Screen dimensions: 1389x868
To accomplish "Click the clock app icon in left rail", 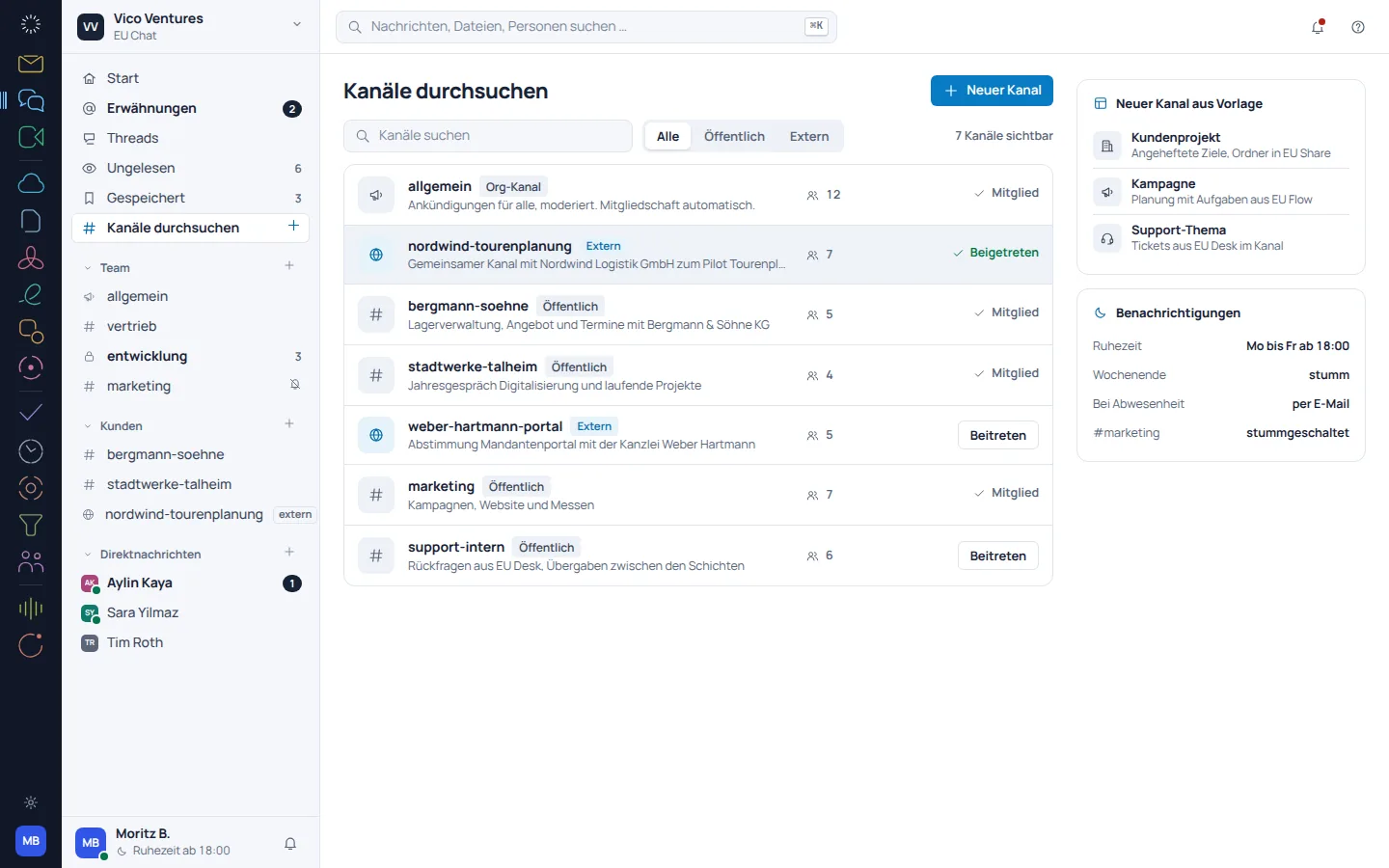I will 31,450.
